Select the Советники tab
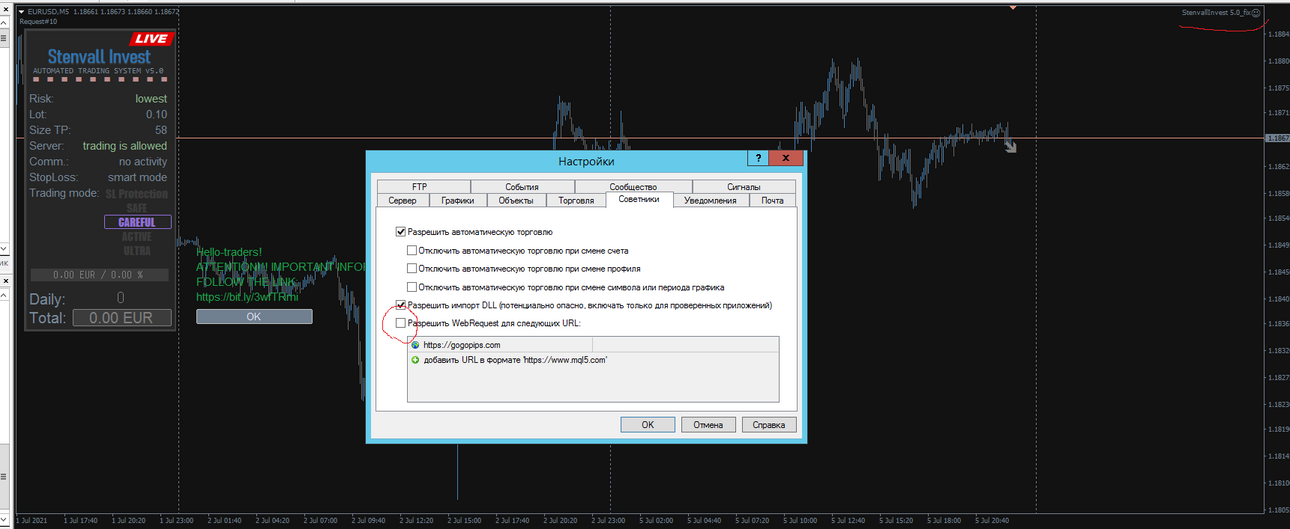Screen dimensions: 1290x529 point(639,200)
